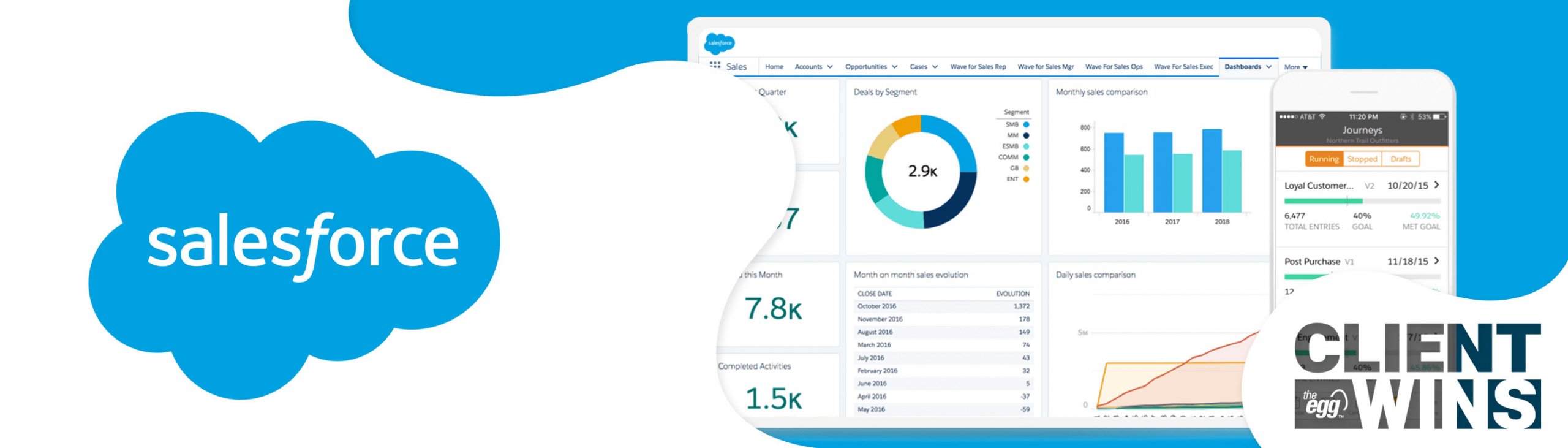Select the November 2016 table row
Image resolution: width=1568 pixels, height=448 pixels.
coord(943,319)
